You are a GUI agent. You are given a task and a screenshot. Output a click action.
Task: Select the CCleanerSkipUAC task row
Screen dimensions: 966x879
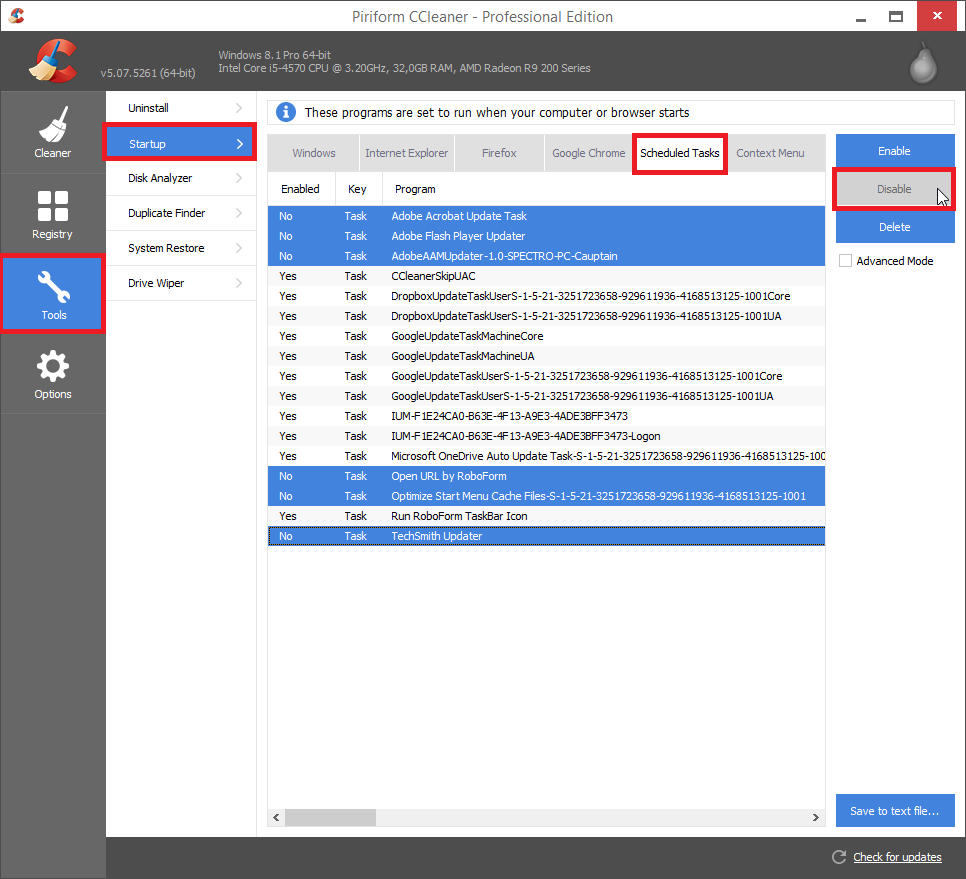546,276
